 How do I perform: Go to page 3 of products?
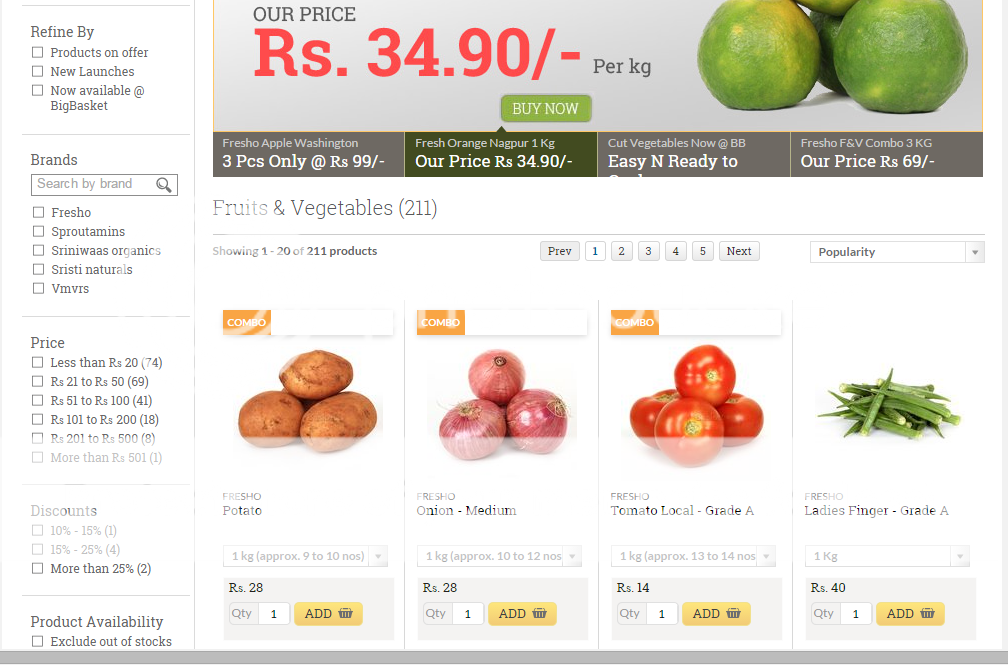coord(648,251)
